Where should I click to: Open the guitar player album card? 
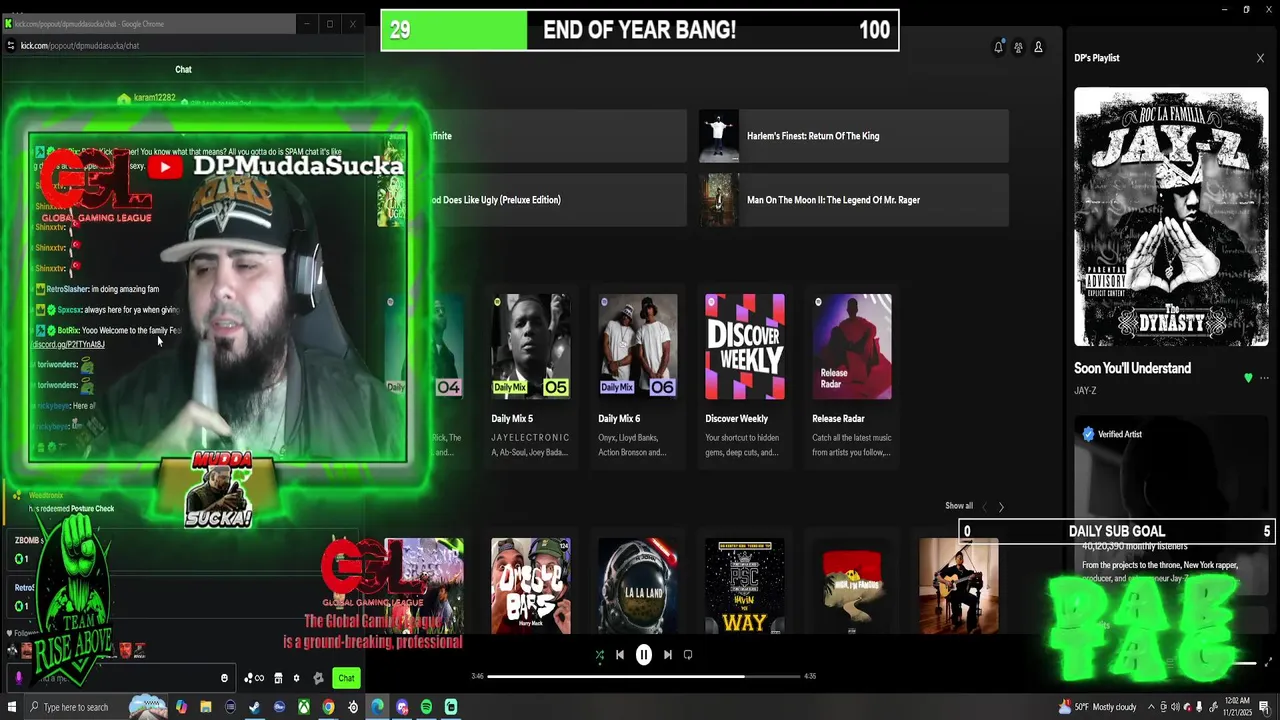coord(959,586)
